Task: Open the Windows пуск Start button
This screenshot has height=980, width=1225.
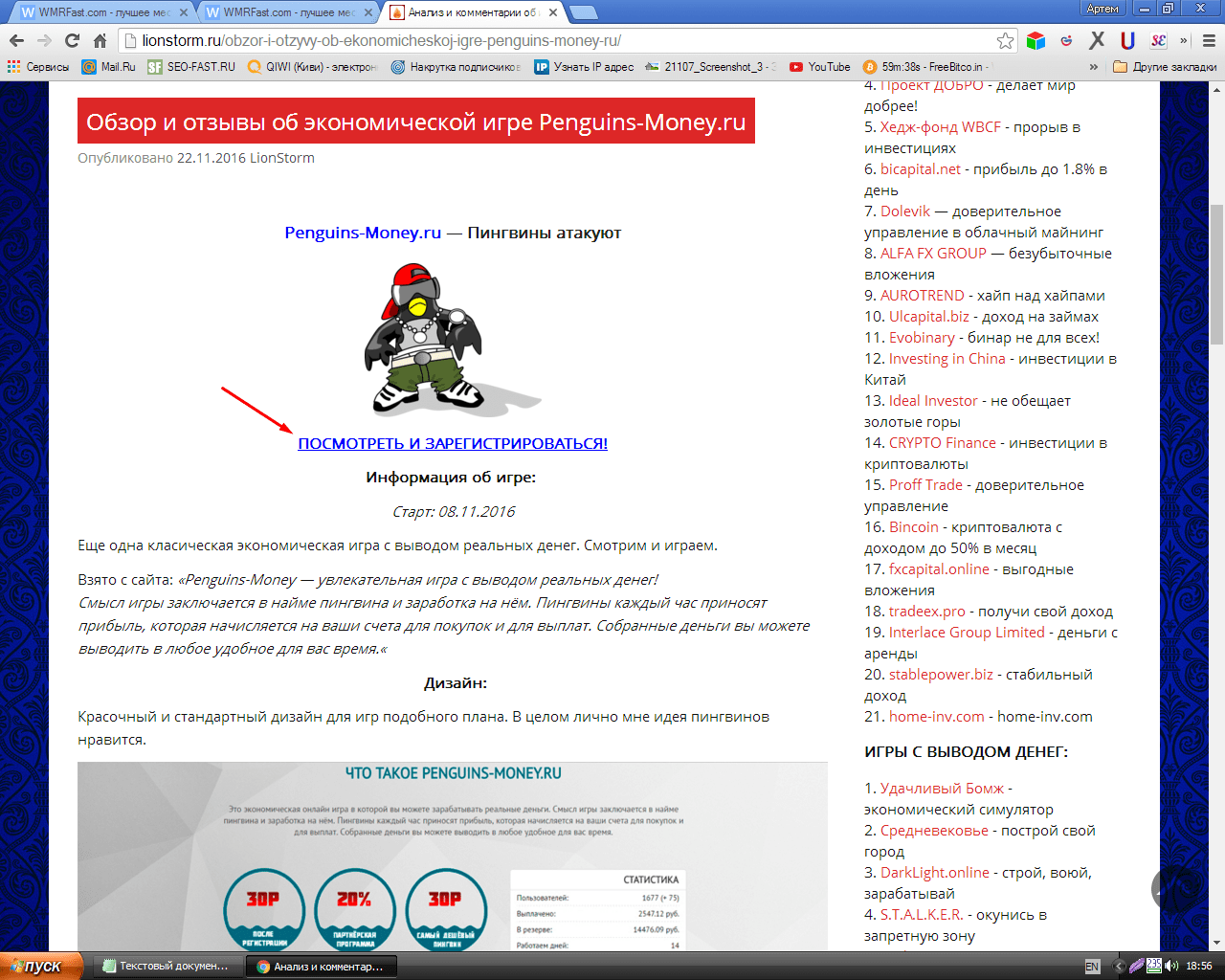Action: 41,966
